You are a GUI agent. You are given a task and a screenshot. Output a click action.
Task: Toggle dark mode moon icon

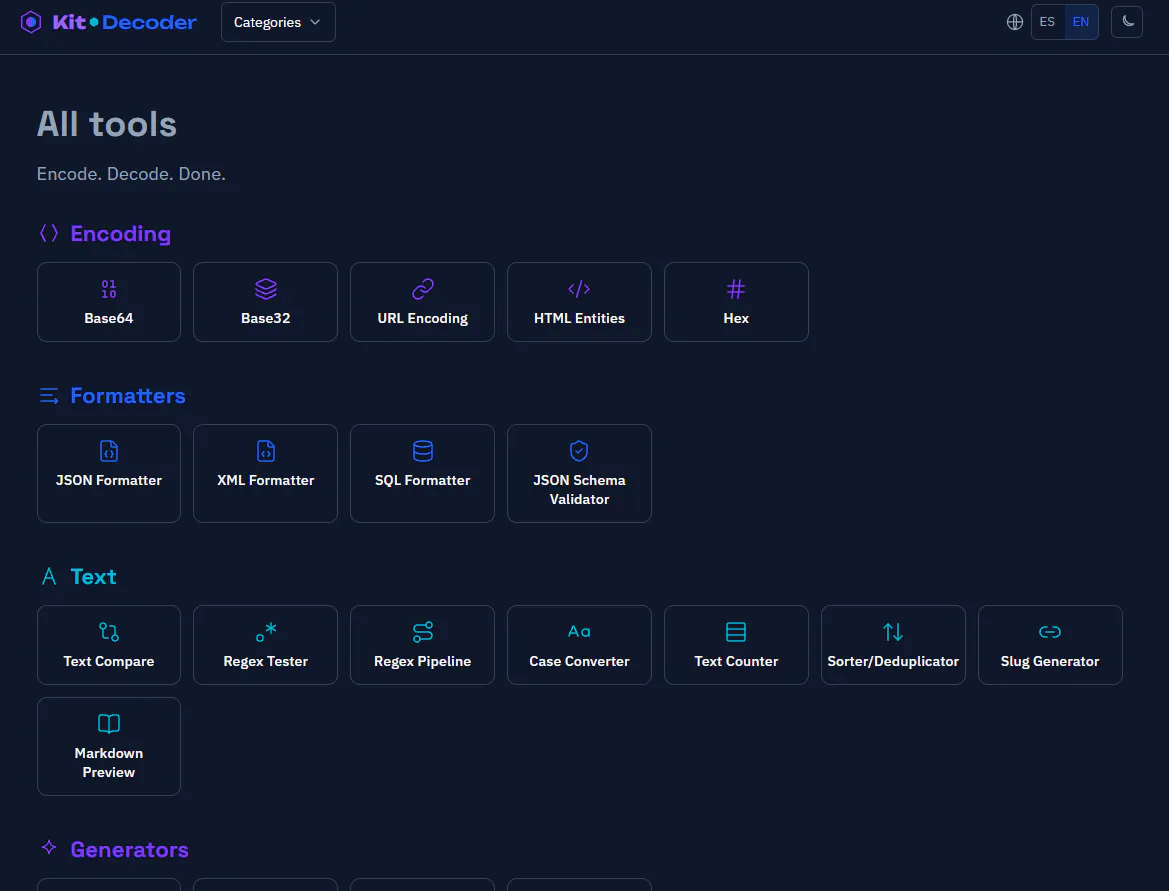click(1127, 22)
